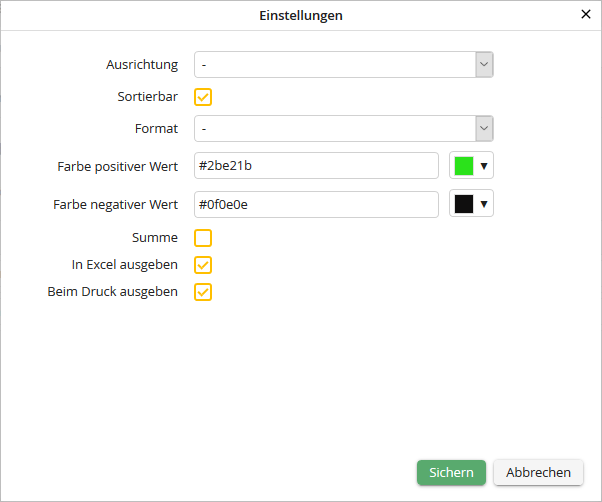This screenshot has width=602, height=502.
Task: Click the Sichern button
Action: (x=451, y=473)
